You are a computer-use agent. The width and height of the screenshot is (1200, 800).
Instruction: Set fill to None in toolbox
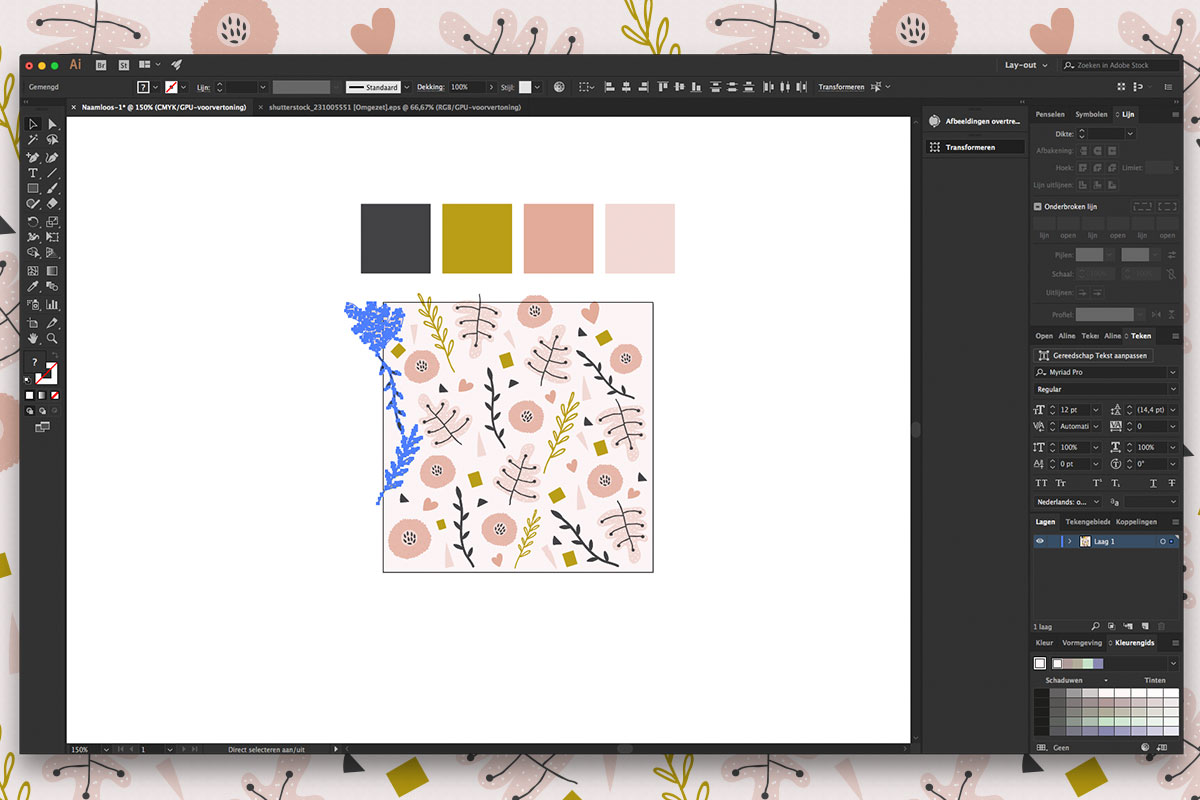(55, 395)
